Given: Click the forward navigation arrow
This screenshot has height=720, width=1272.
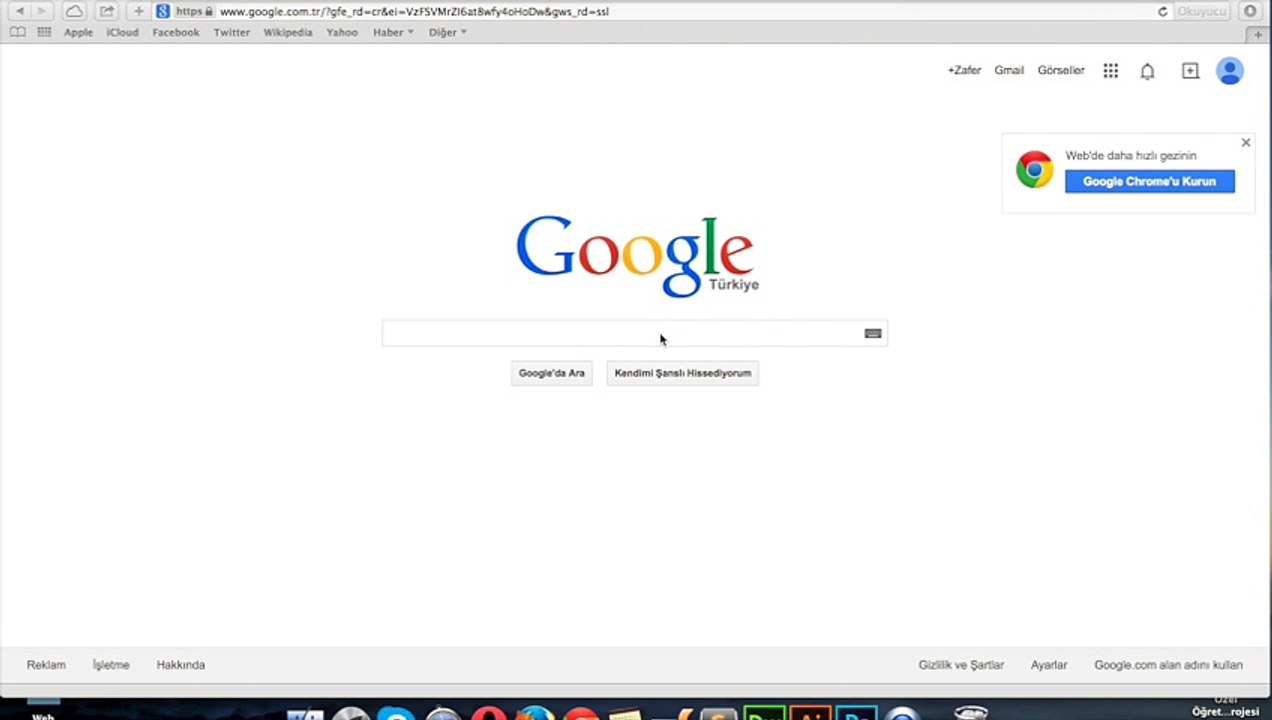Looking at the screenshot, I should point(41,11).
